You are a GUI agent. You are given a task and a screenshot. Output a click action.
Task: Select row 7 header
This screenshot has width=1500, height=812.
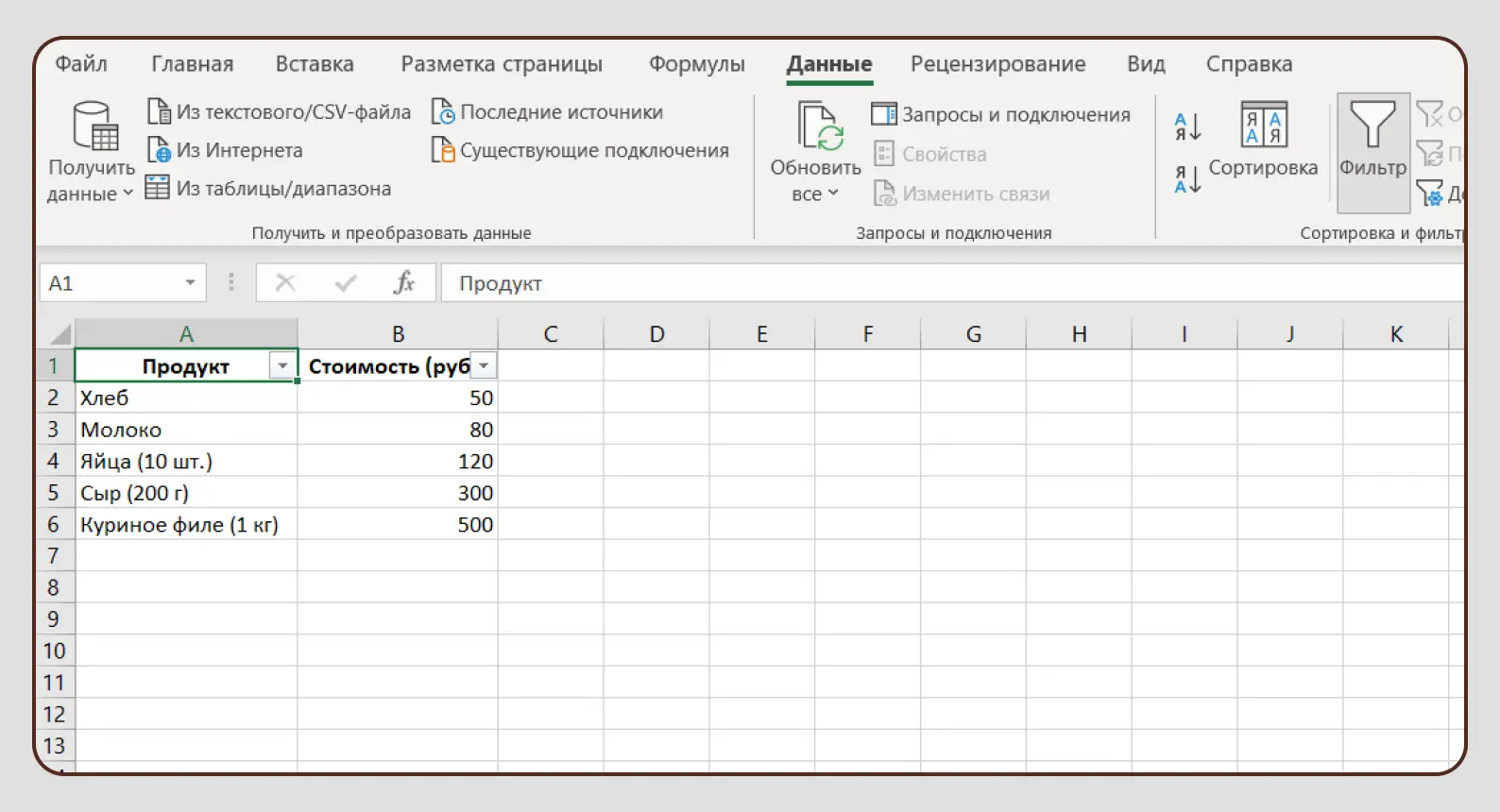click(54, 555)
